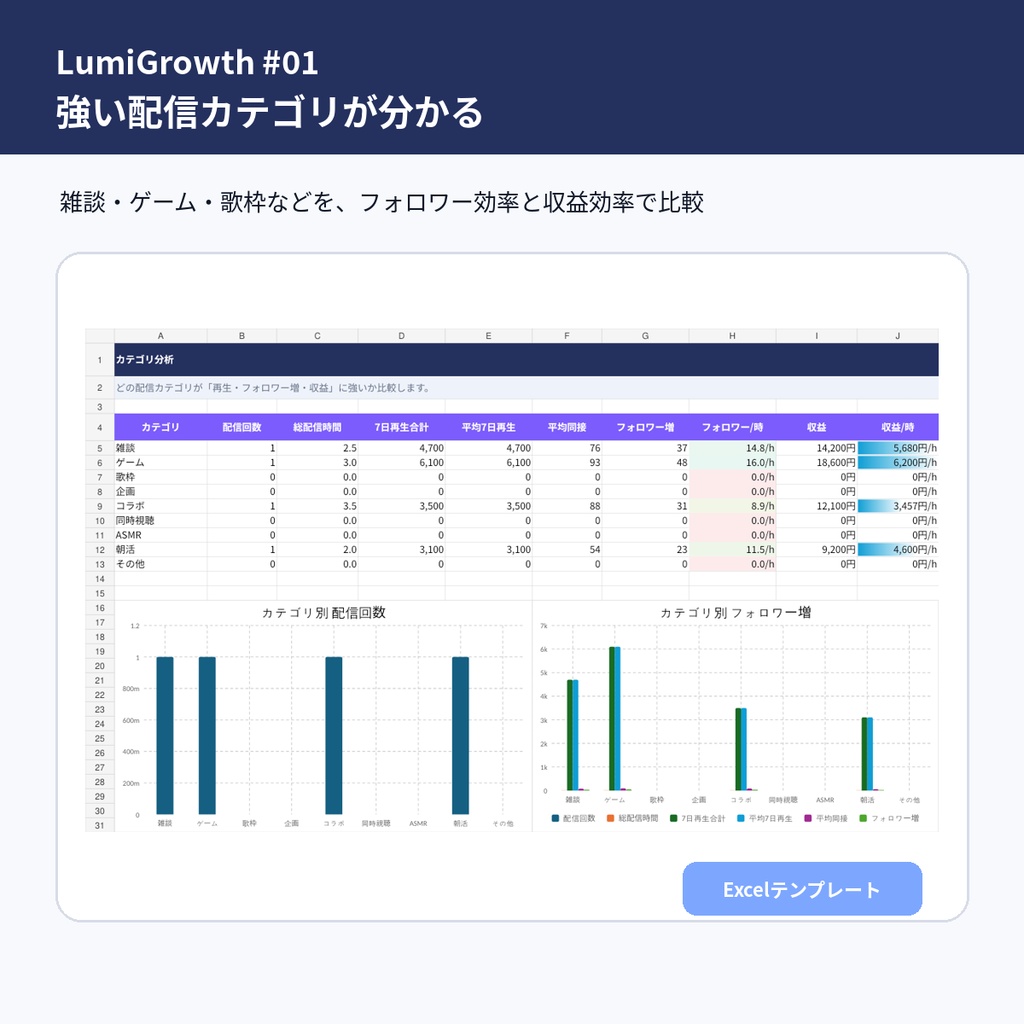Image resolution: width=1024 pixels, height=1024 pixels.
Task: Click the 平均7日再生 table header
Action: click(488, 427)
